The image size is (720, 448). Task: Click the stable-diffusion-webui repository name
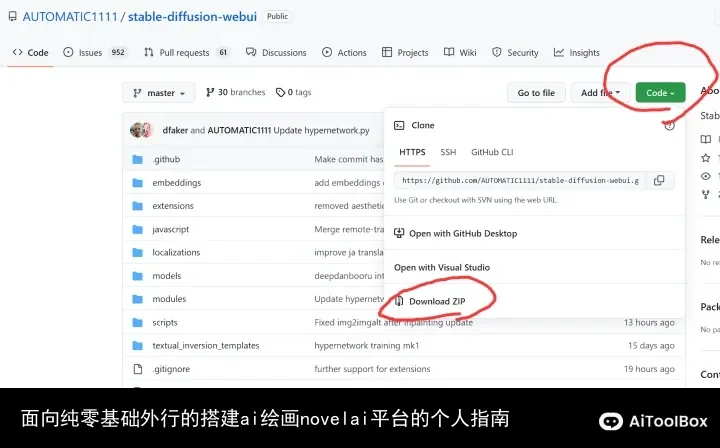(x=192, y=17)
